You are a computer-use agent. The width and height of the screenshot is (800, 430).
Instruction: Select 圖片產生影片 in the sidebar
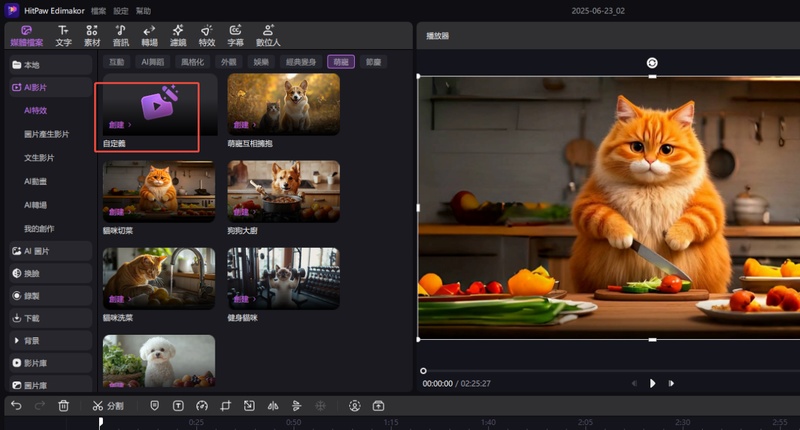click(47, 134)
